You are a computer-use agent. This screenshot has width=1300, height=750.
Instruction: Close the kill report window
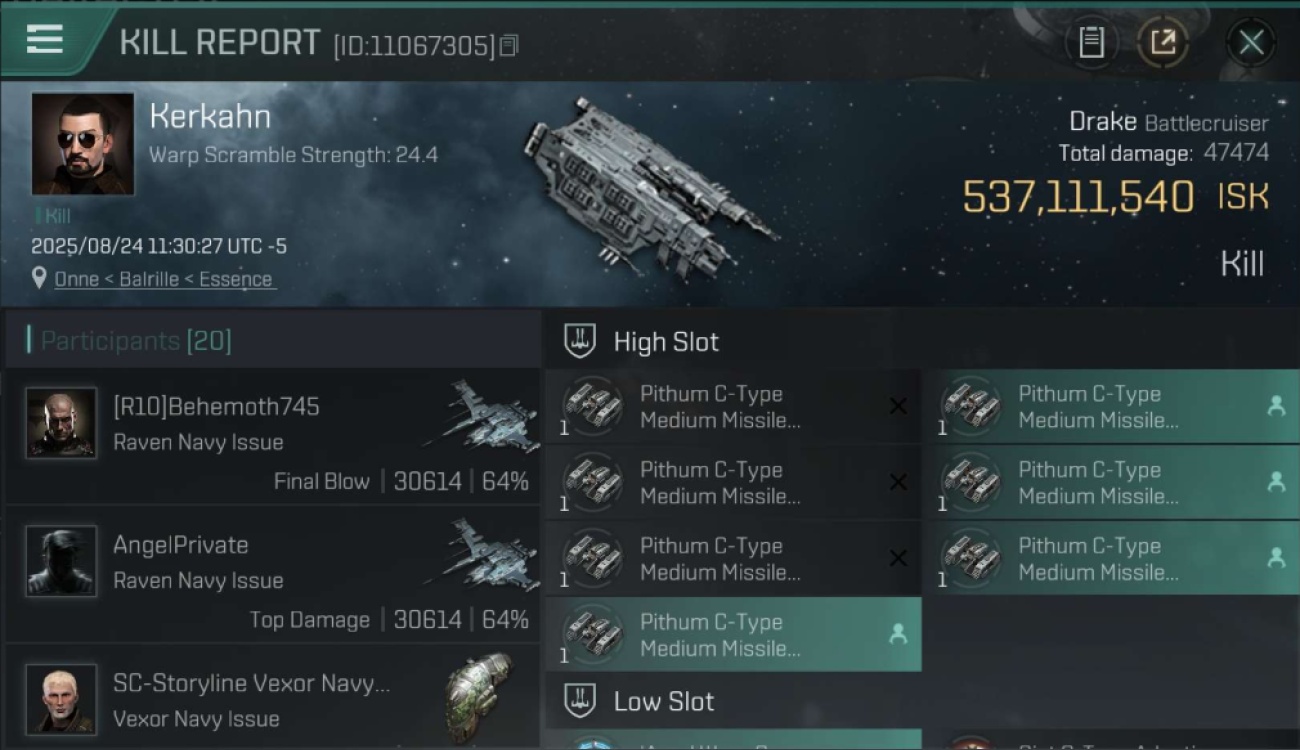(x=1251, y=43)
